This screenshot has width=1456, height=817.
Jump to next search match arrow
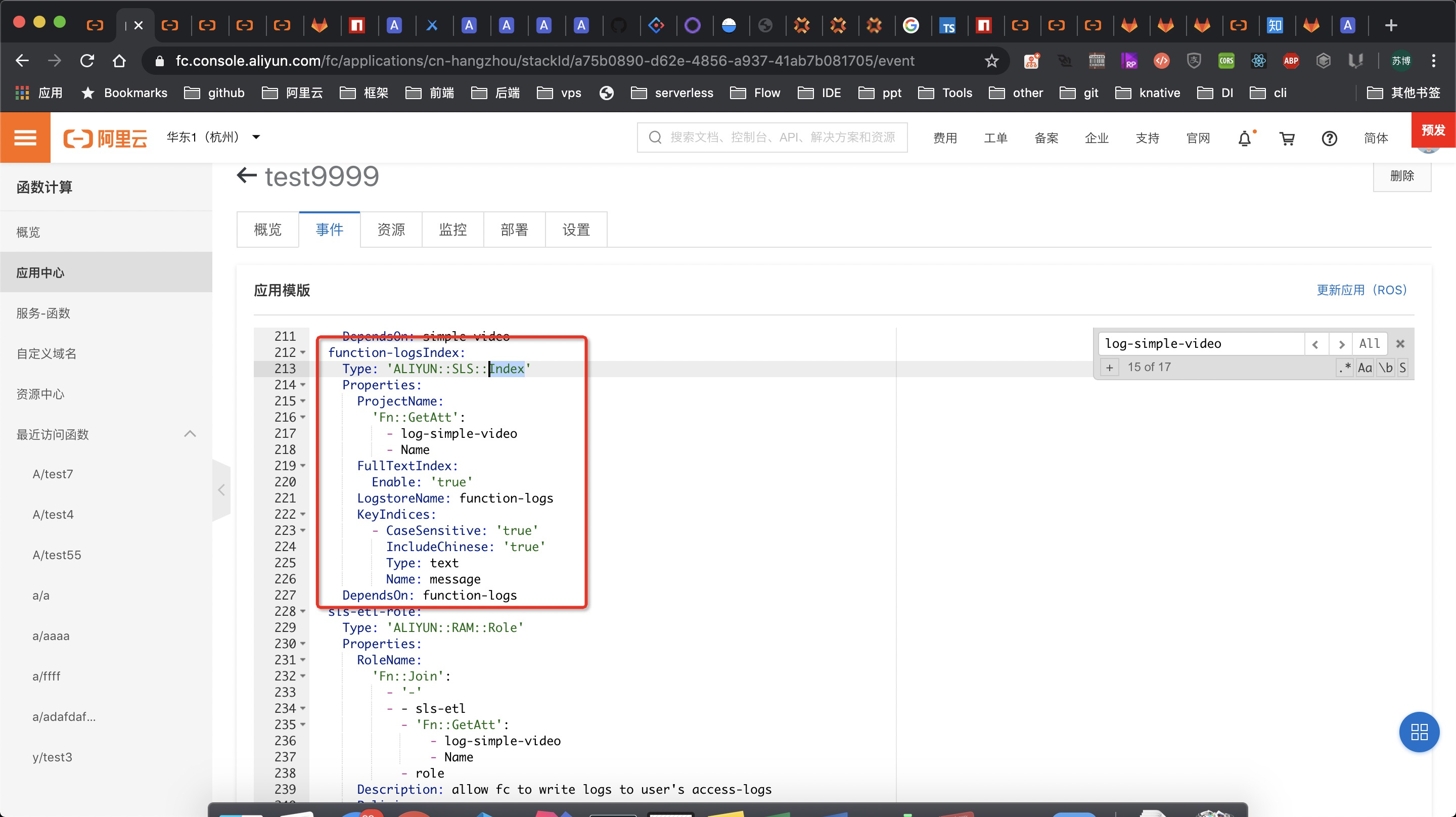coord(1342,343)
